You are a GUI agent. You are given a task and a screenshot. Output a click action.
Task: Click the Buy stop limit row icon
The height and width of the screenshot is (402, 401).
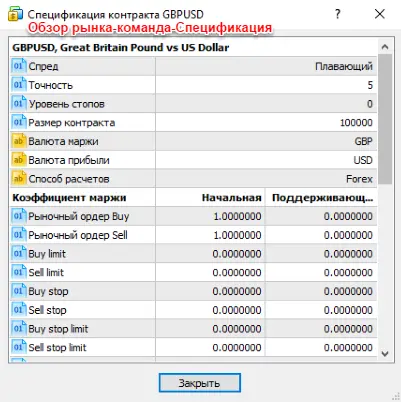[x=19, y=328]
